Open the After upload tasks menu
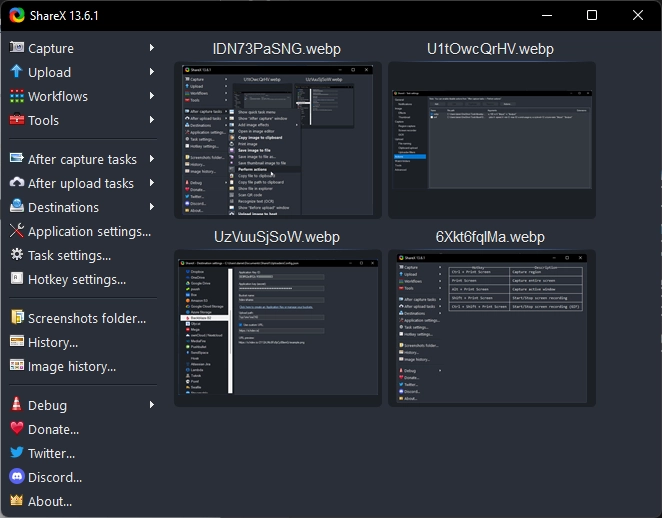 tap(82, 183)
